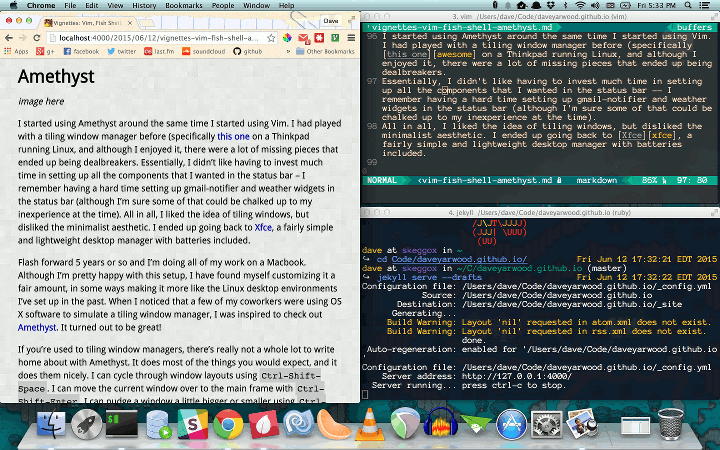Screen dimensions: 720x450
Task: Open Clementine from the Dock
Action: tap(334, 424)
